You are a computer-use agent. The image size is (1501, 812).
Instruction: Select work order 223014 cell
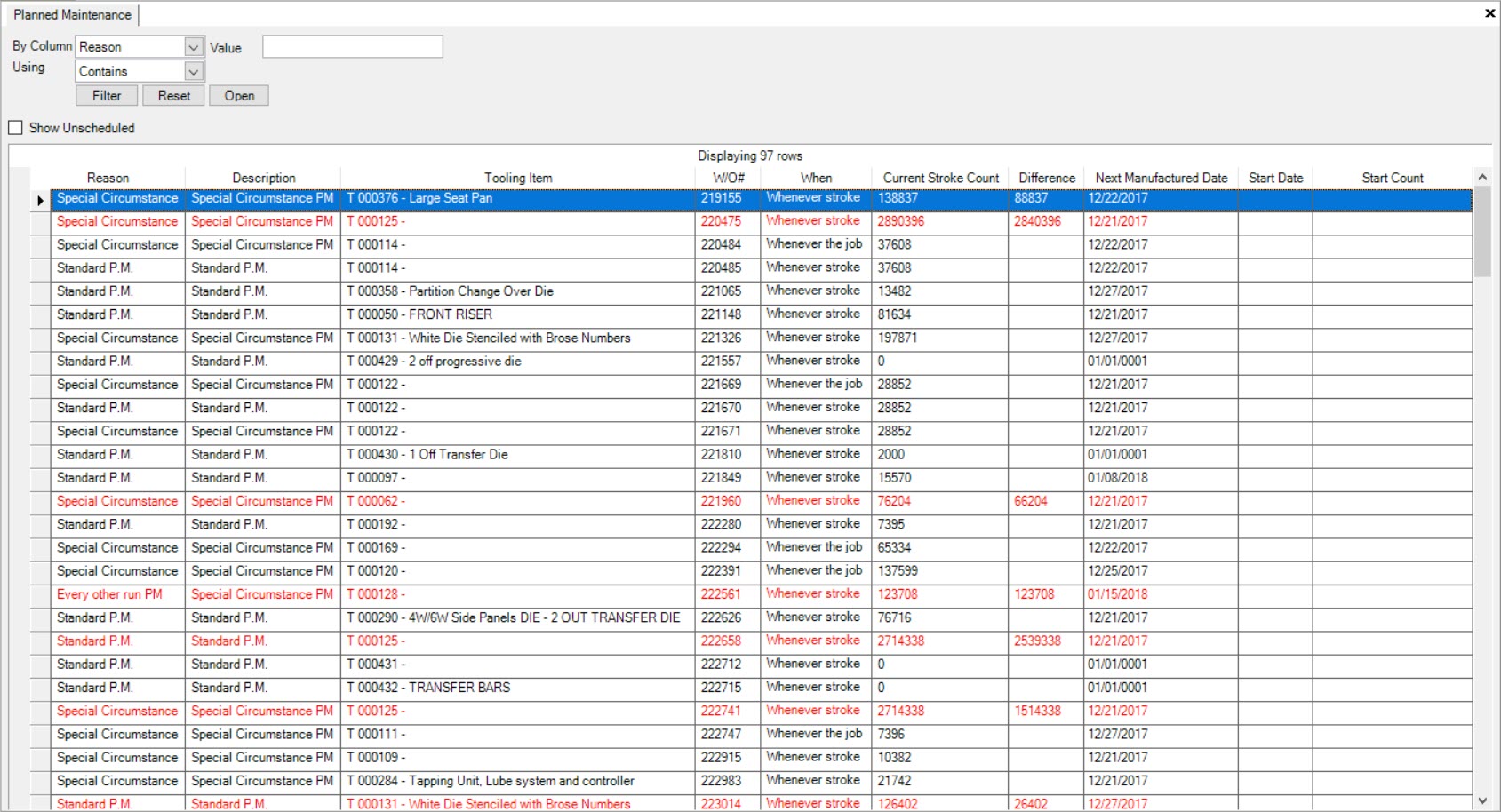click(728, 803)
